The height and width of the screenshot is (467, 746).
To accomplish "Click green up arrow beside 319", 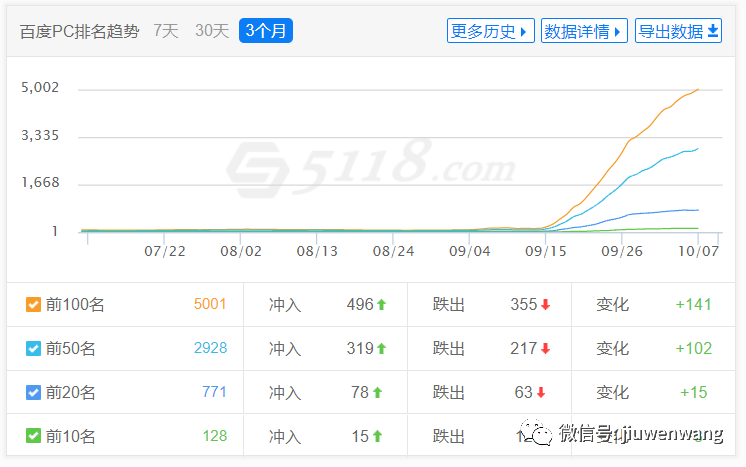I will (x=382, y=349).
